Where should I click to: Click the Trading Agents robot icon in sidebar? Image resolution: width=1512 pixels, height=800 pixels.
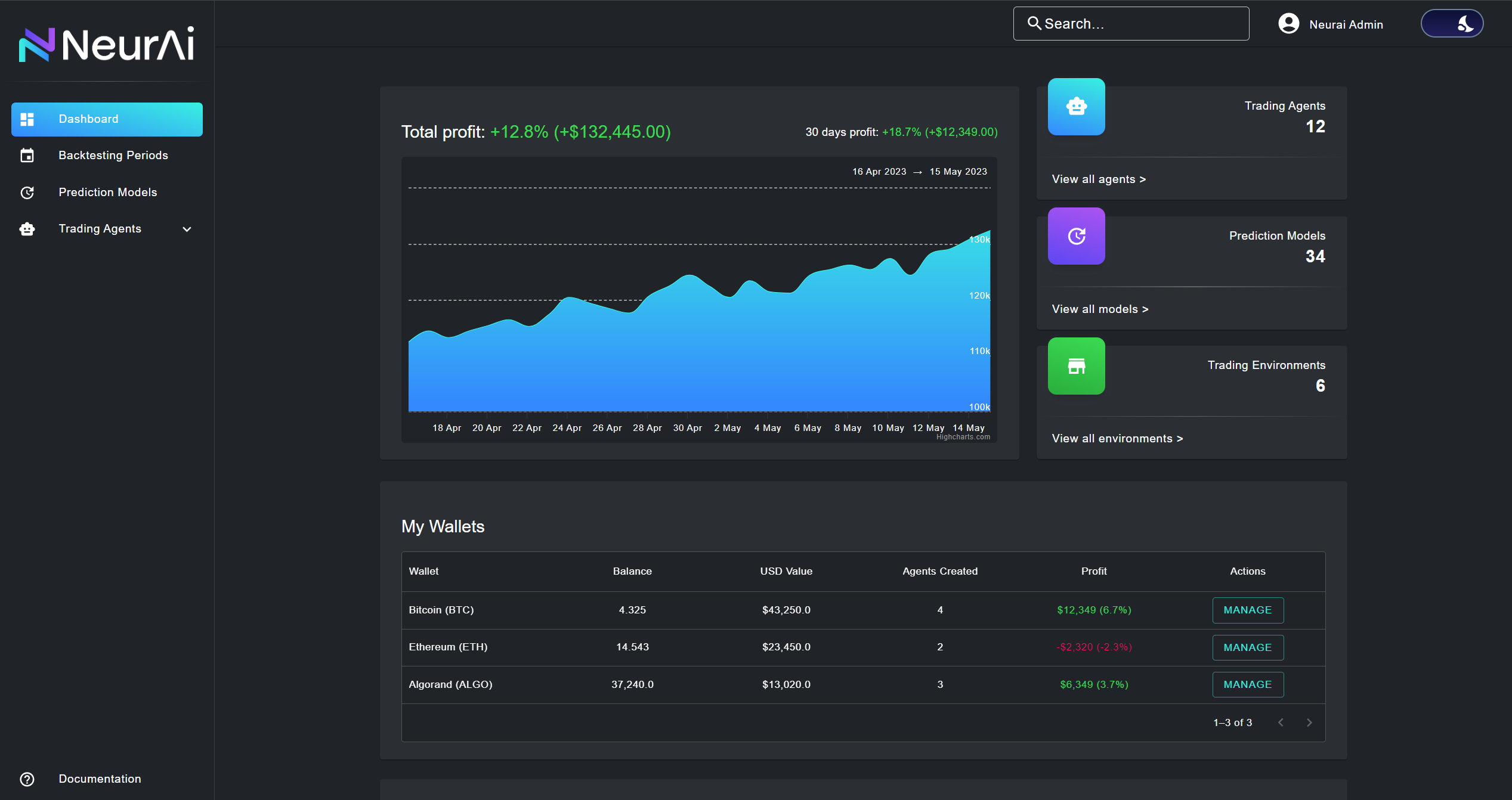click(x=27, y=229)
